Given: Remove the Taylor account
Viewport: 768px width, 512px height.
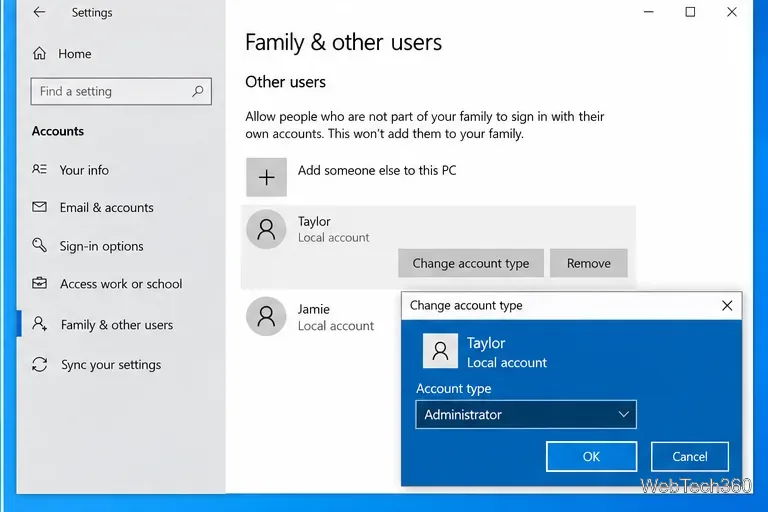Looking at the screenshot, I should pyautogui.click(x=589, y=263).
